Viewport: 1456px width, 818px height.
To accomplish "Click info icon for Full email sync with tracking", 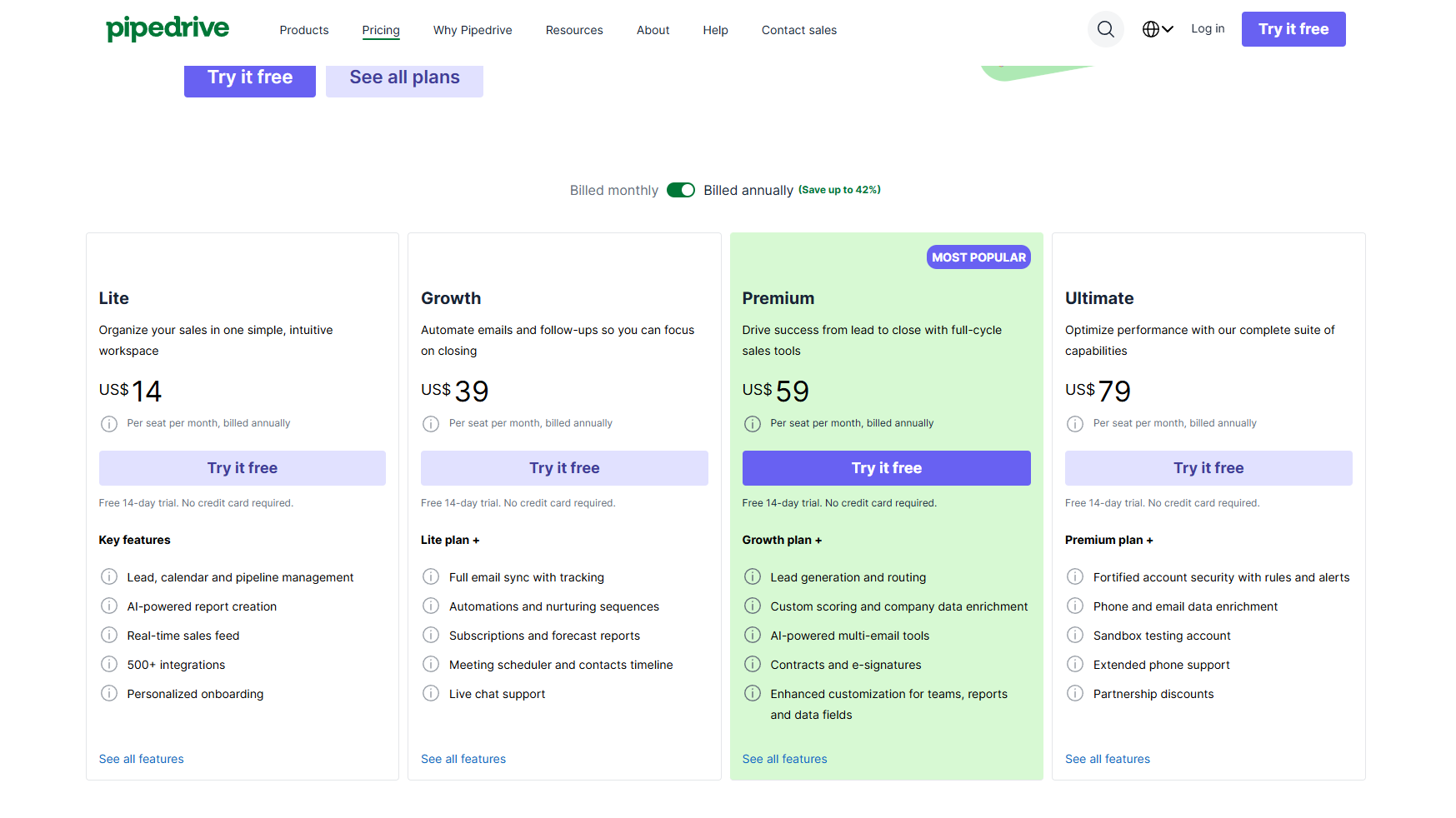I will [x=431, y=576].
